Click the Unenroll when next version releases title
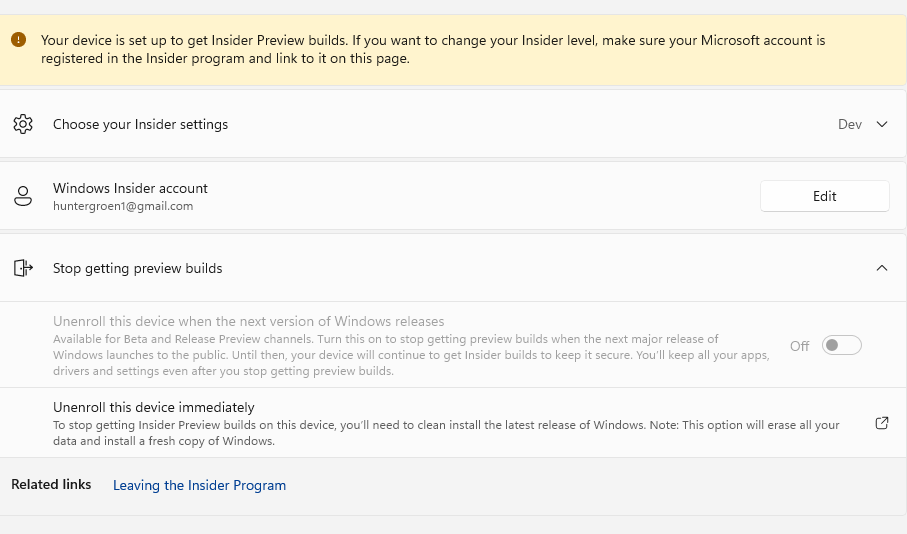Image resolution: width=907 pixels, height=534 pixels. (248, 322)
